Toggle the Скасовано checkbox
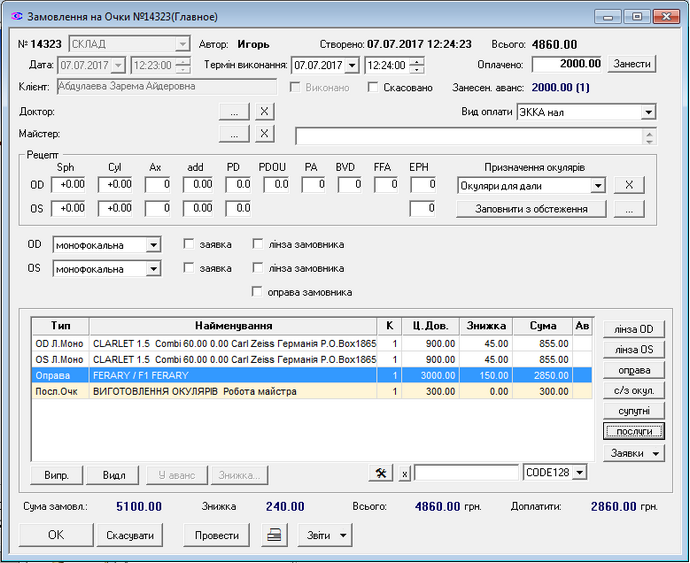The width and height of the screenshot is (690, 563). point(373,88)
